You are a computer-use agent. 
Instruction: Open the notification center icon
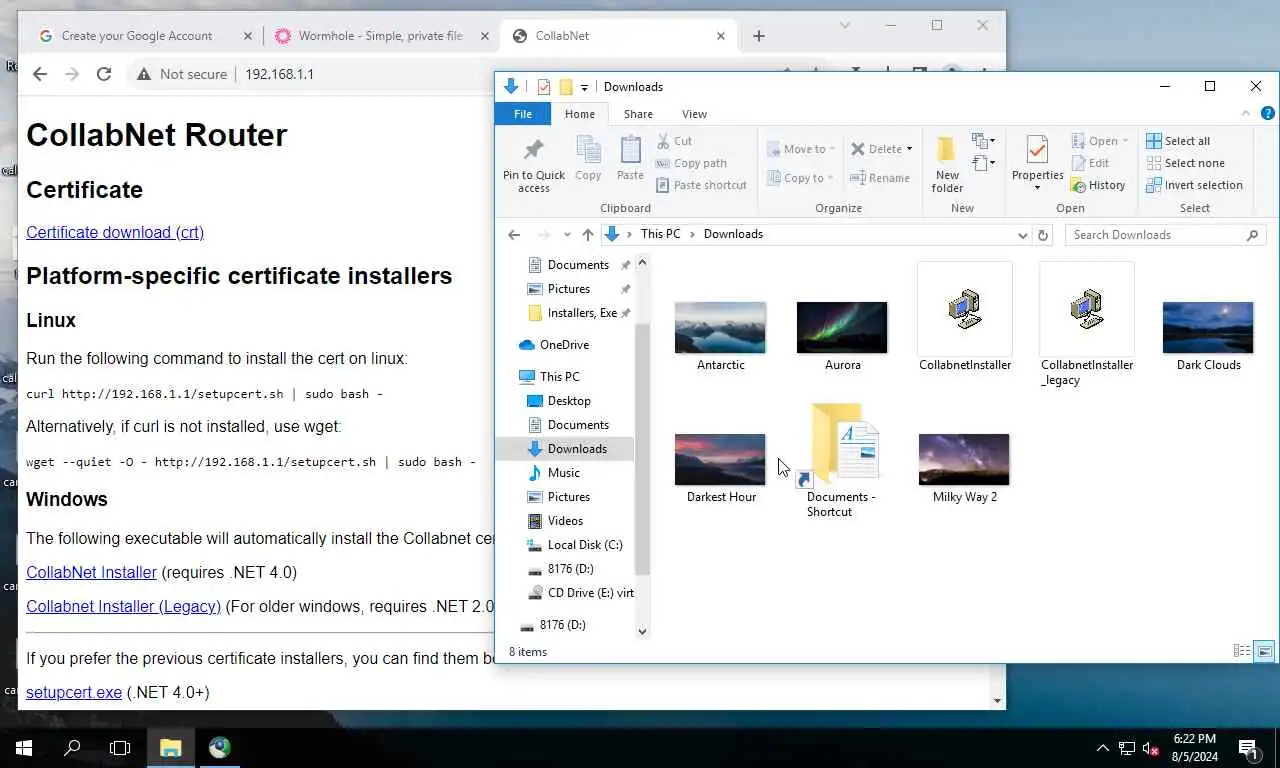[1247, 748]
